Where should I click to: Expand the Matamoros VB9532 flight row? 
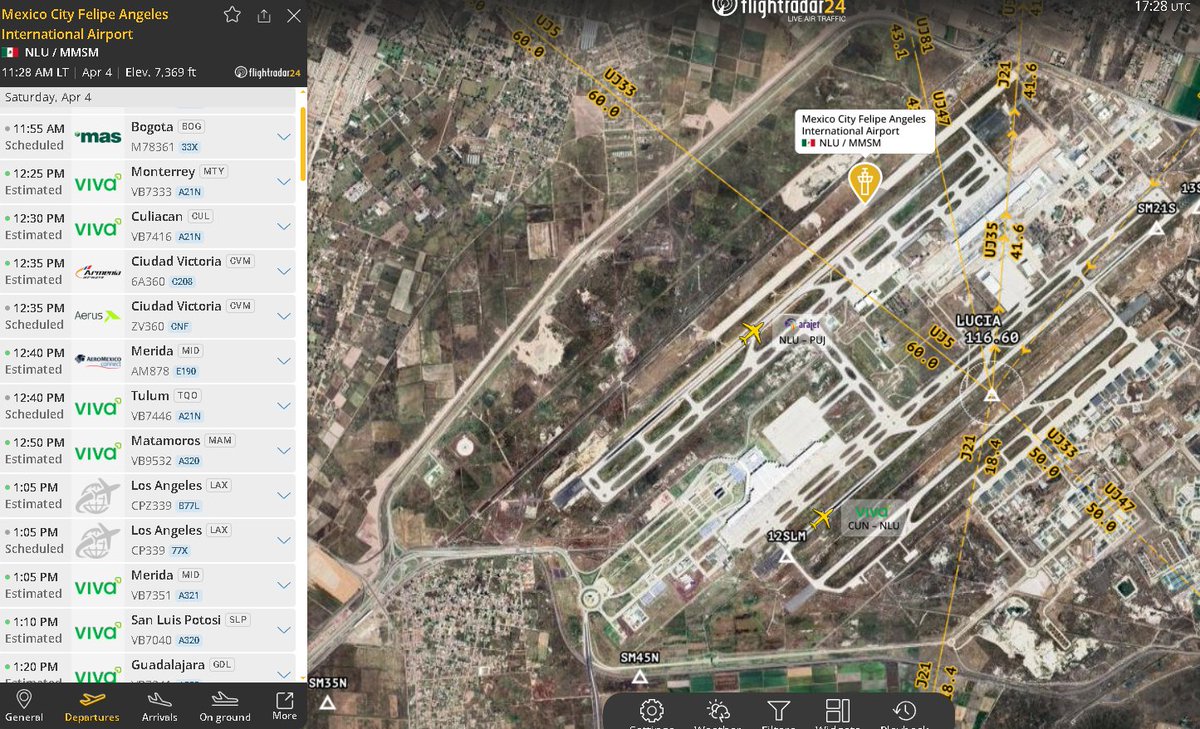click(x=283, y=451)
